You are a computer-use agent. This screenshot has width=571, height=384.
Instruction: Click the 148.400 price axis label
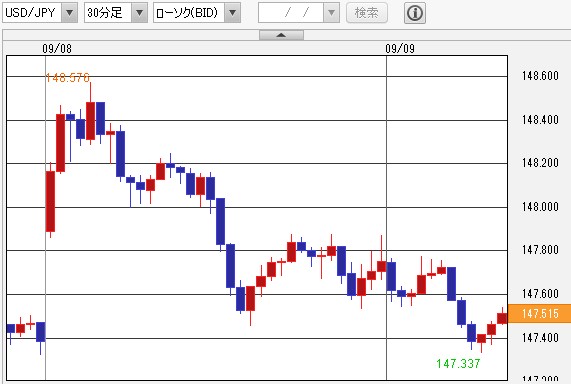point(540,119)
